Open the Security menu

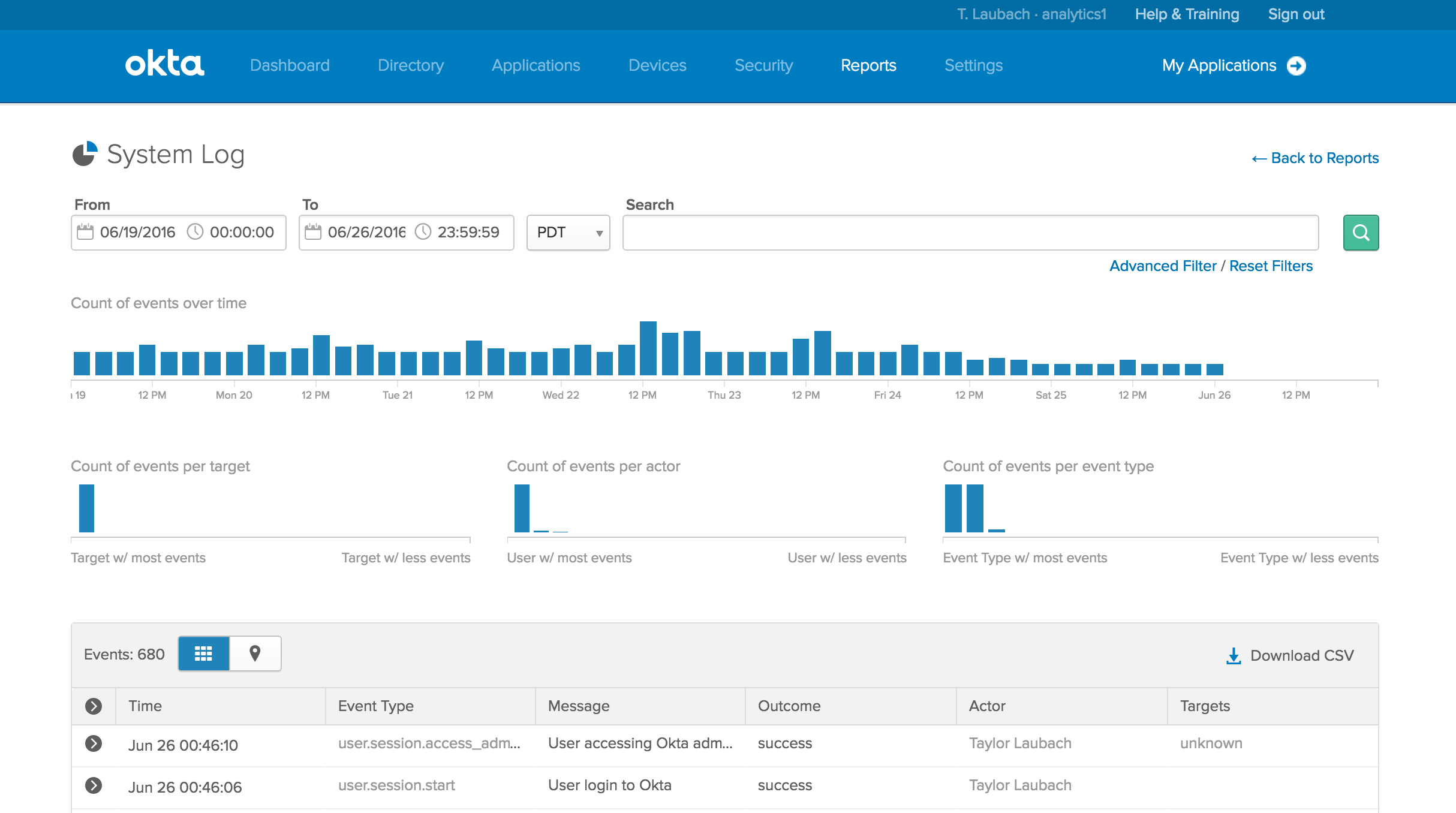(763, 65)
